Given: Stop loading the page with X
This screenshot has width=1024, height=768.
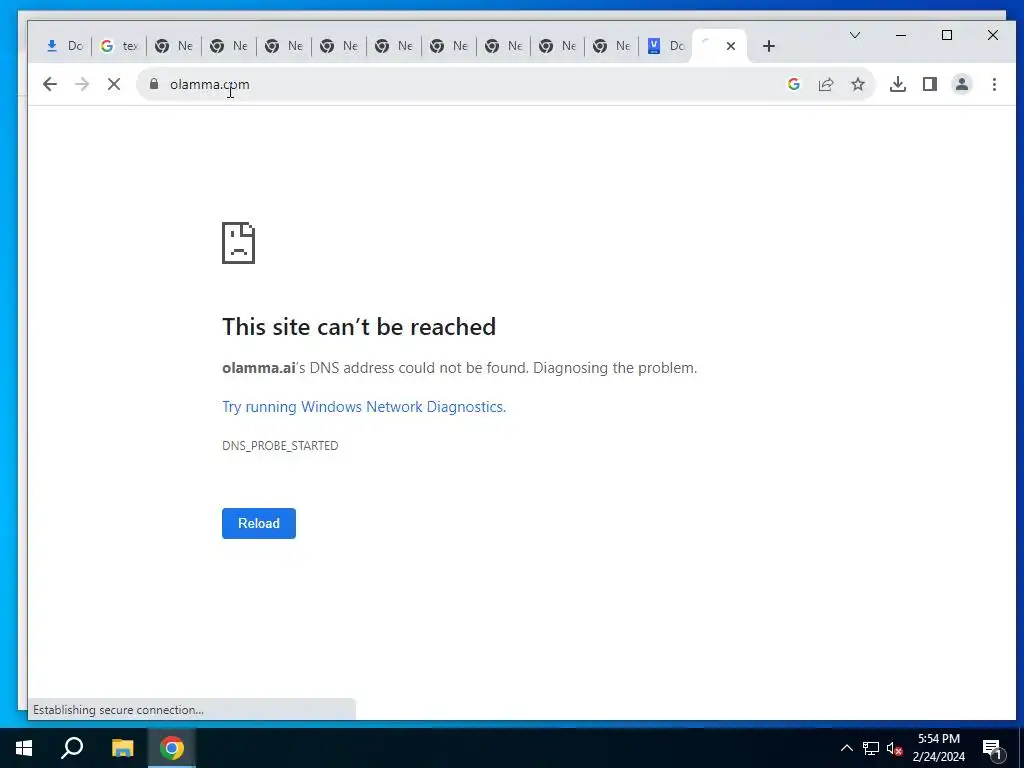Looking at the screenshot, I should click(x=114, y=84).
